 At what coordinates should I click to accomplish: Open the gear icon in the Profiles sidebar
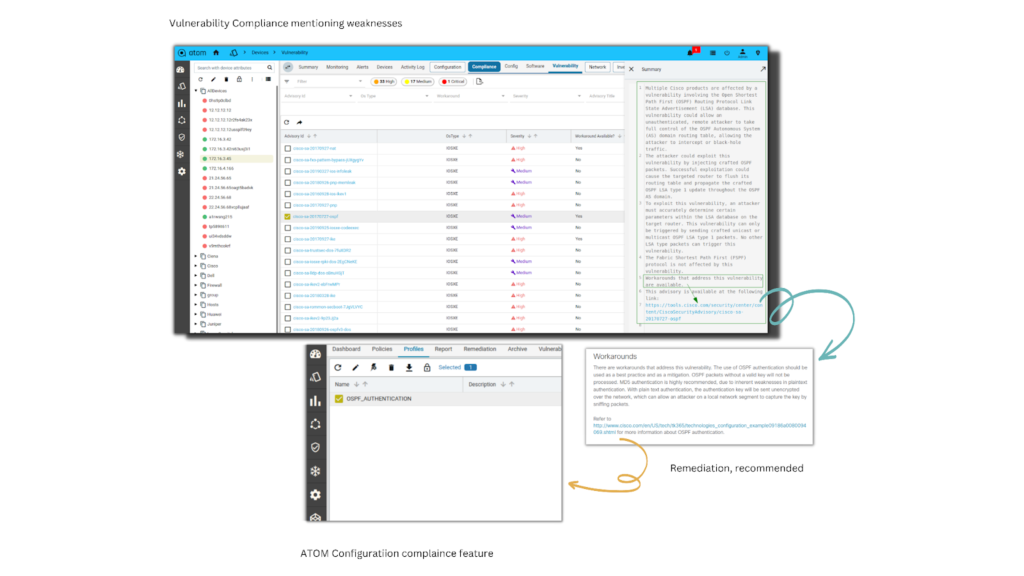coord(315,494)
